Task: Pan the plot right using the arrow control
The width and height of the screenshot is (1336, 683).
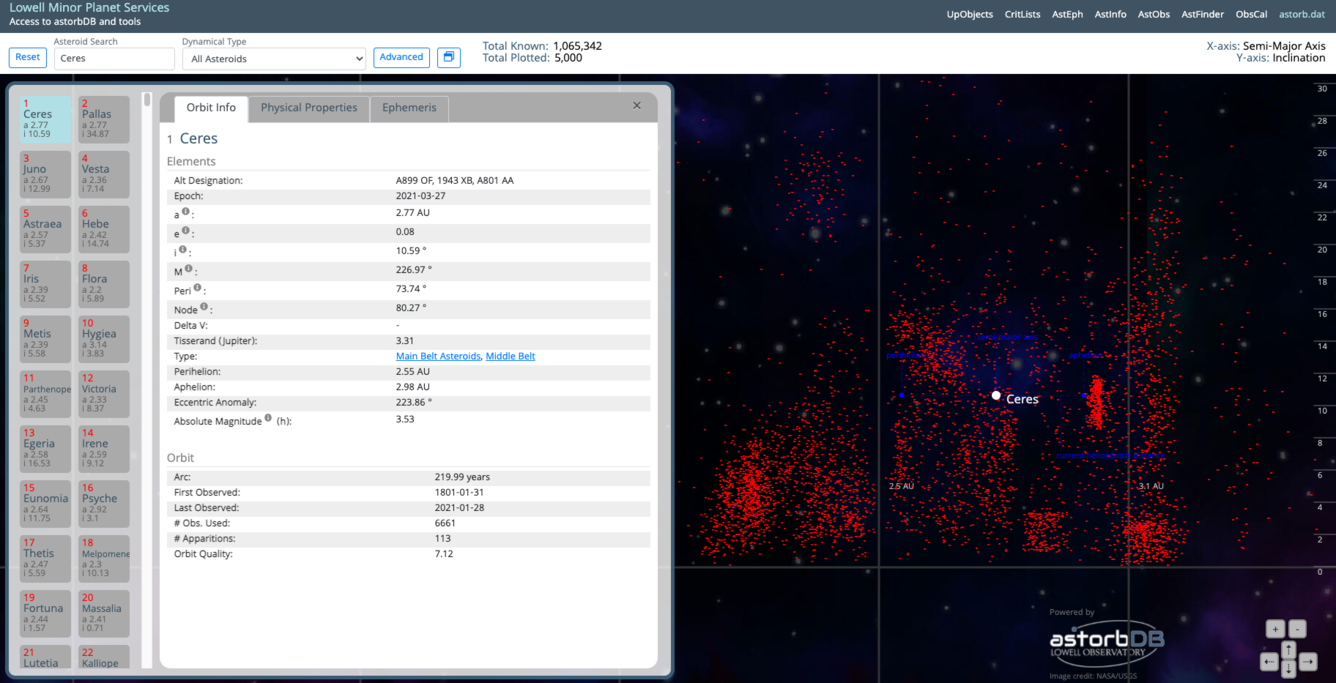Action: (x=1307, y=661)
